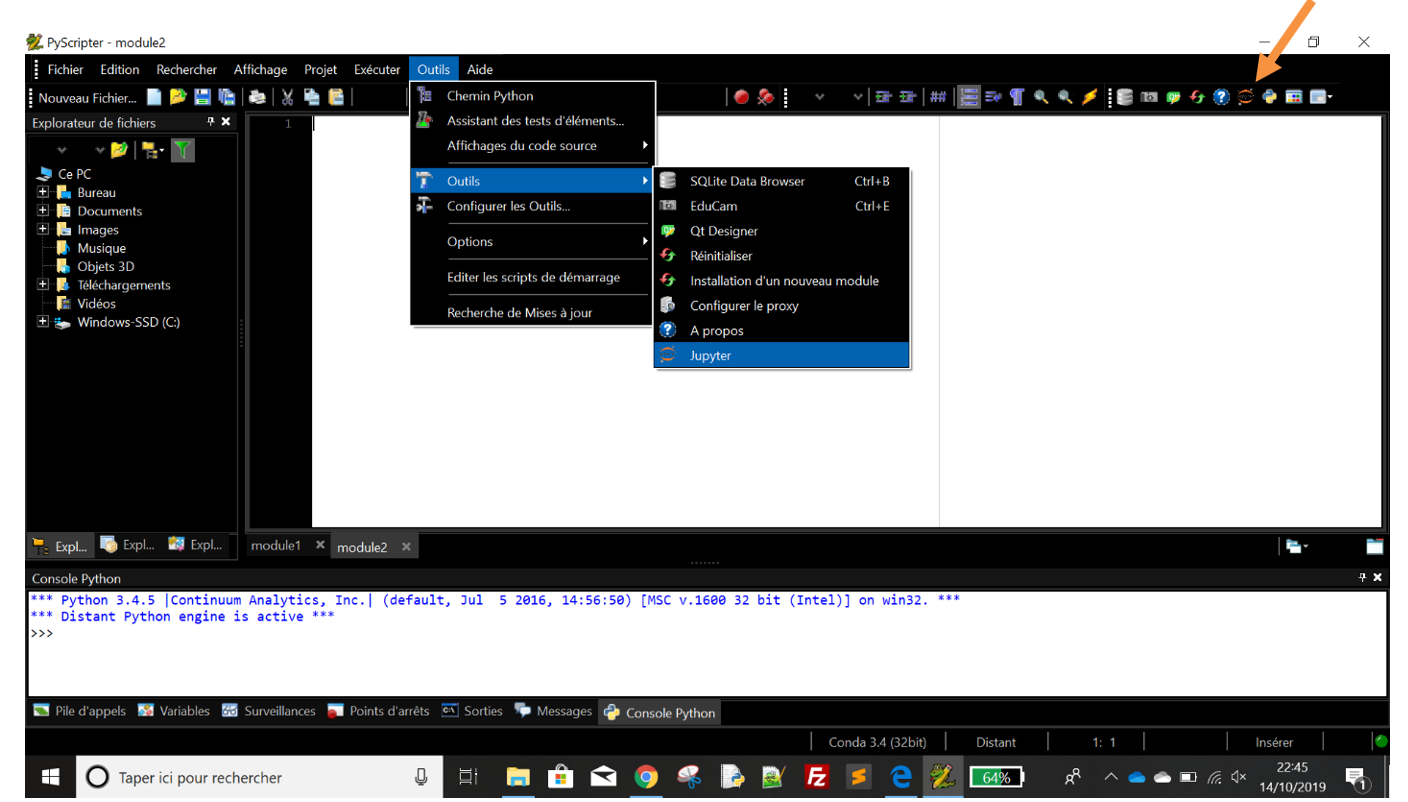Click the Jupyter icon in the toolbar
The image size is (1408, 802).
click(1245, 97)
